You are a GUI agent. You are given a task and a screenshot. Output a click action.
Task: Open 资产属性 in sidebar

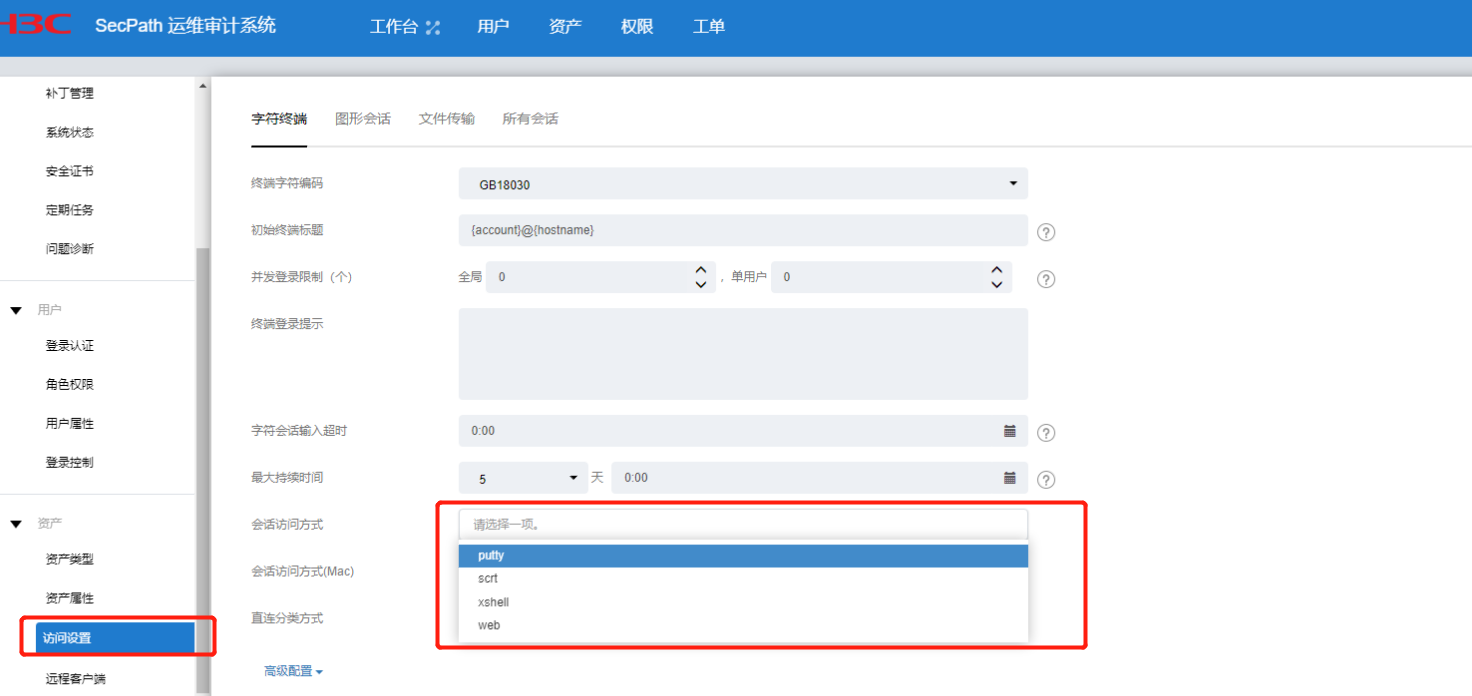click(70, 599)
